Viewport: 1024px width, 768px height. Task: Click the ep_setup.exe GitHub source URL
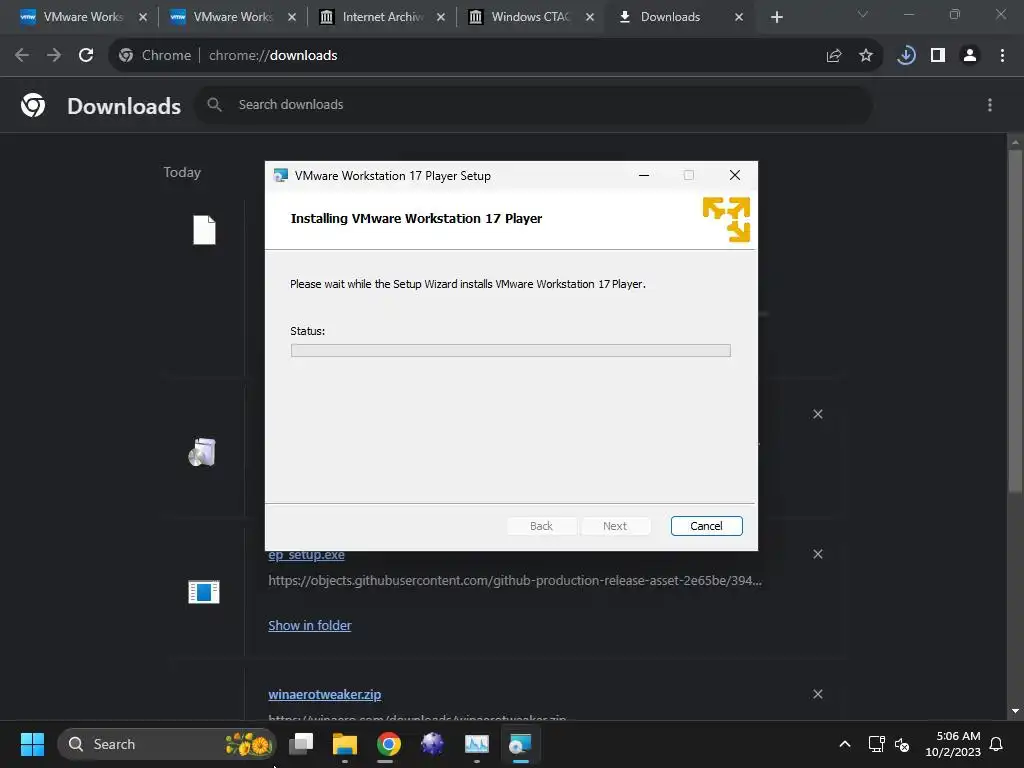(x=515, y=580)
